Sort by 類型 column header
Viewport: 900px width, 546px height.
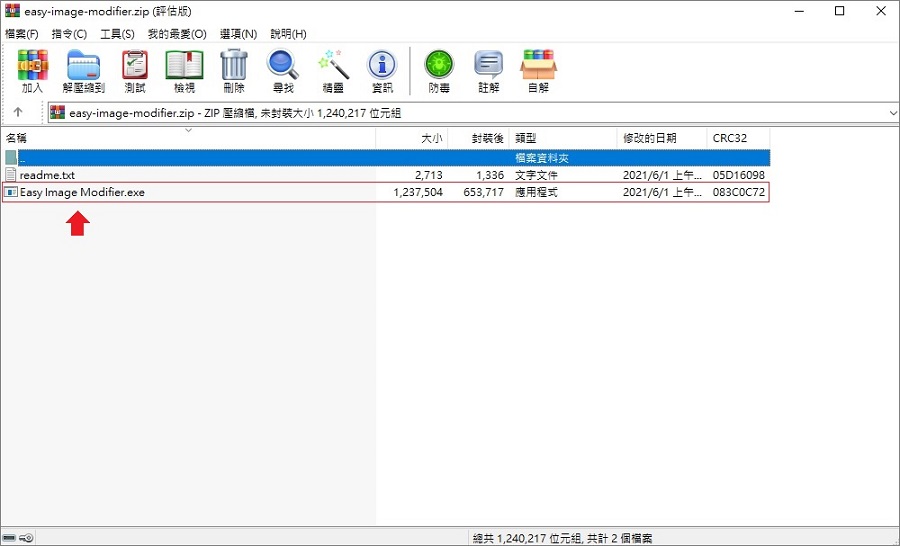pyautogui.click(x=563, y=138)
